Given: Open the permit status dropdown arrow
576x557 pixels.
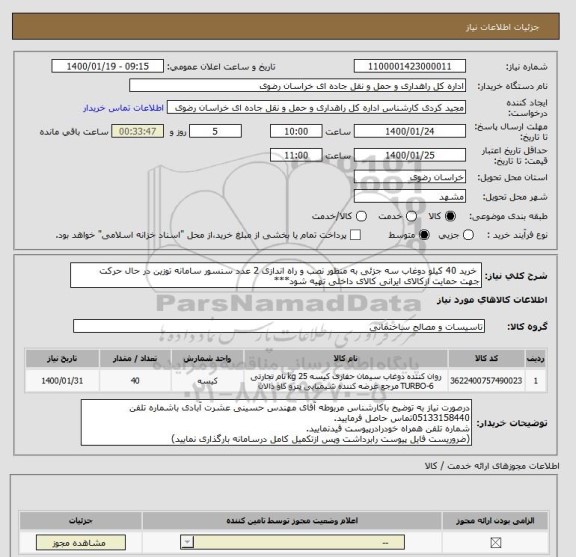Looking at the screenshot, I should (187, 542).
